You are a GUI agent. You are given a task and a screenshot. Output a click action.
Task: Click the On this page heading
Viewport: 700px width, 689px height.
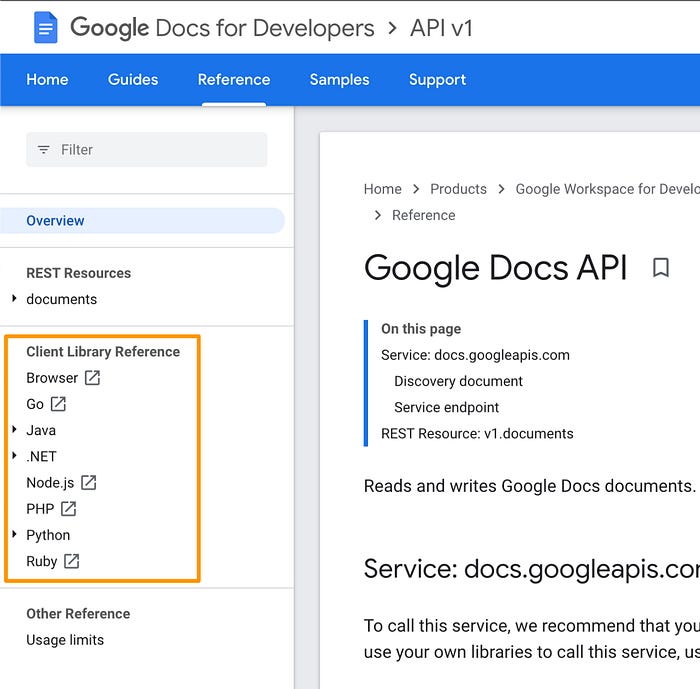(x=421, y=329)
